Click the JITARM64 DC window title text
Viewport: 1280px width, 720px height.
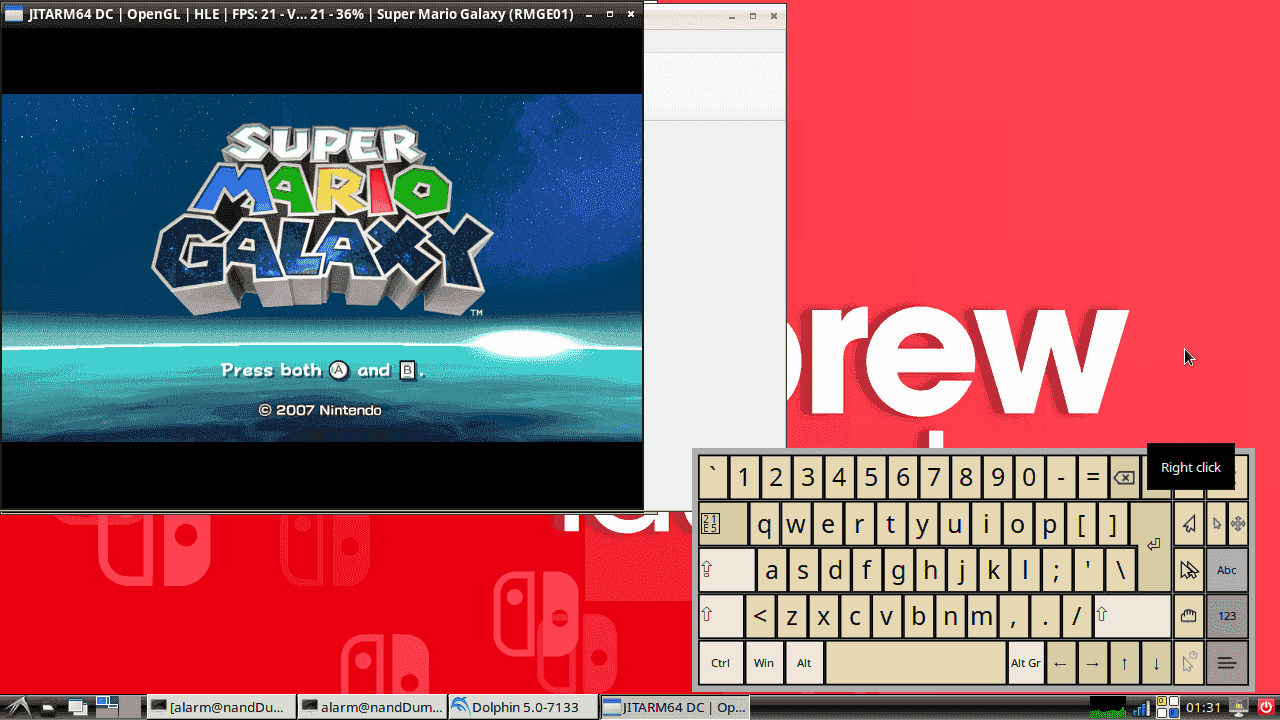pos(301,14)
